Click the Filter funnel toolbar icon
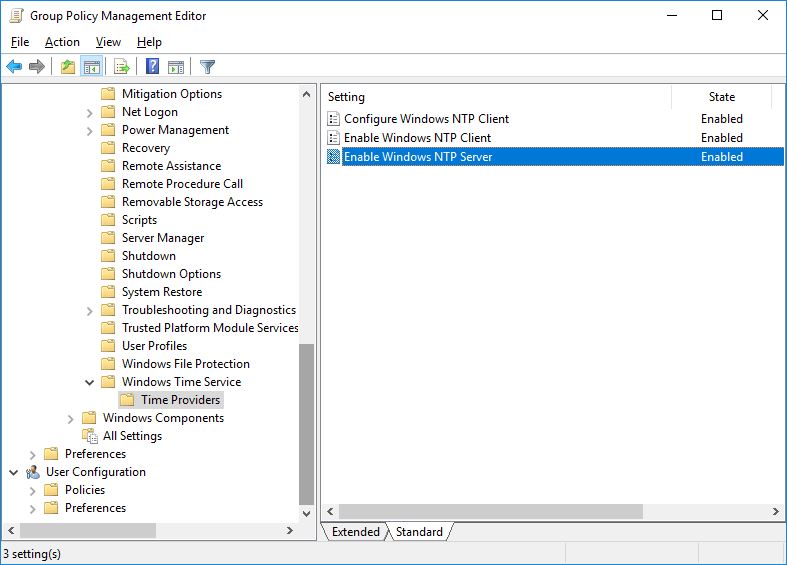The height and width of the screenshot is (565, 787). coord(207,66)
